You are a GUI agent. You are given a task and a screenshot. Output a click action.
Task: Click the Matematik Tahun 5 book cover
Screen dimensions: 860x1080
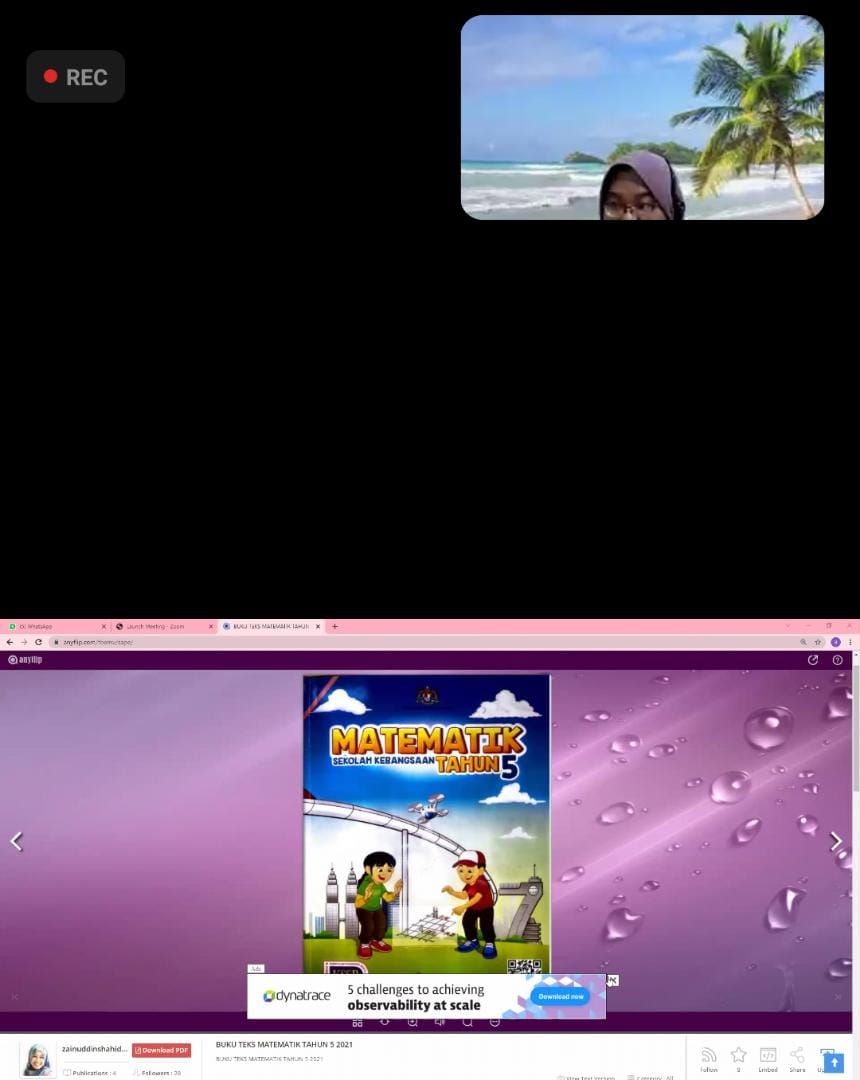coord(427,824)
